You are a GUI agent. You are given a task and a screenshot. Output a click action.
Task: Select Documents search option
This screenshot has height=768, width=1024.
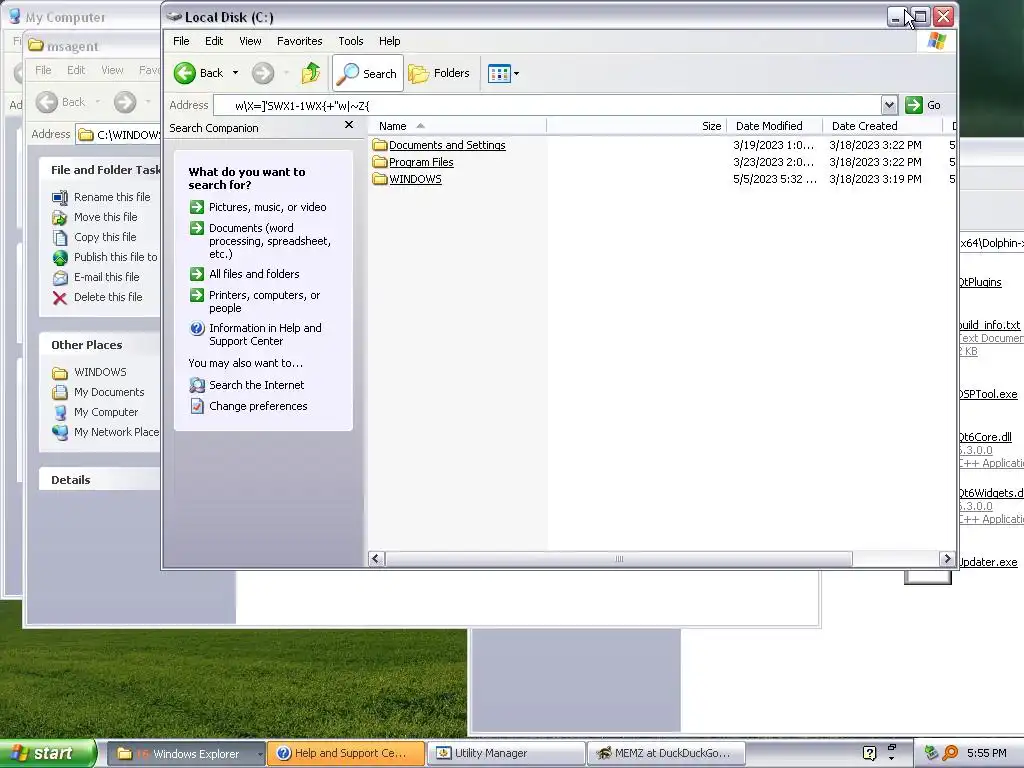click(270, 241)
